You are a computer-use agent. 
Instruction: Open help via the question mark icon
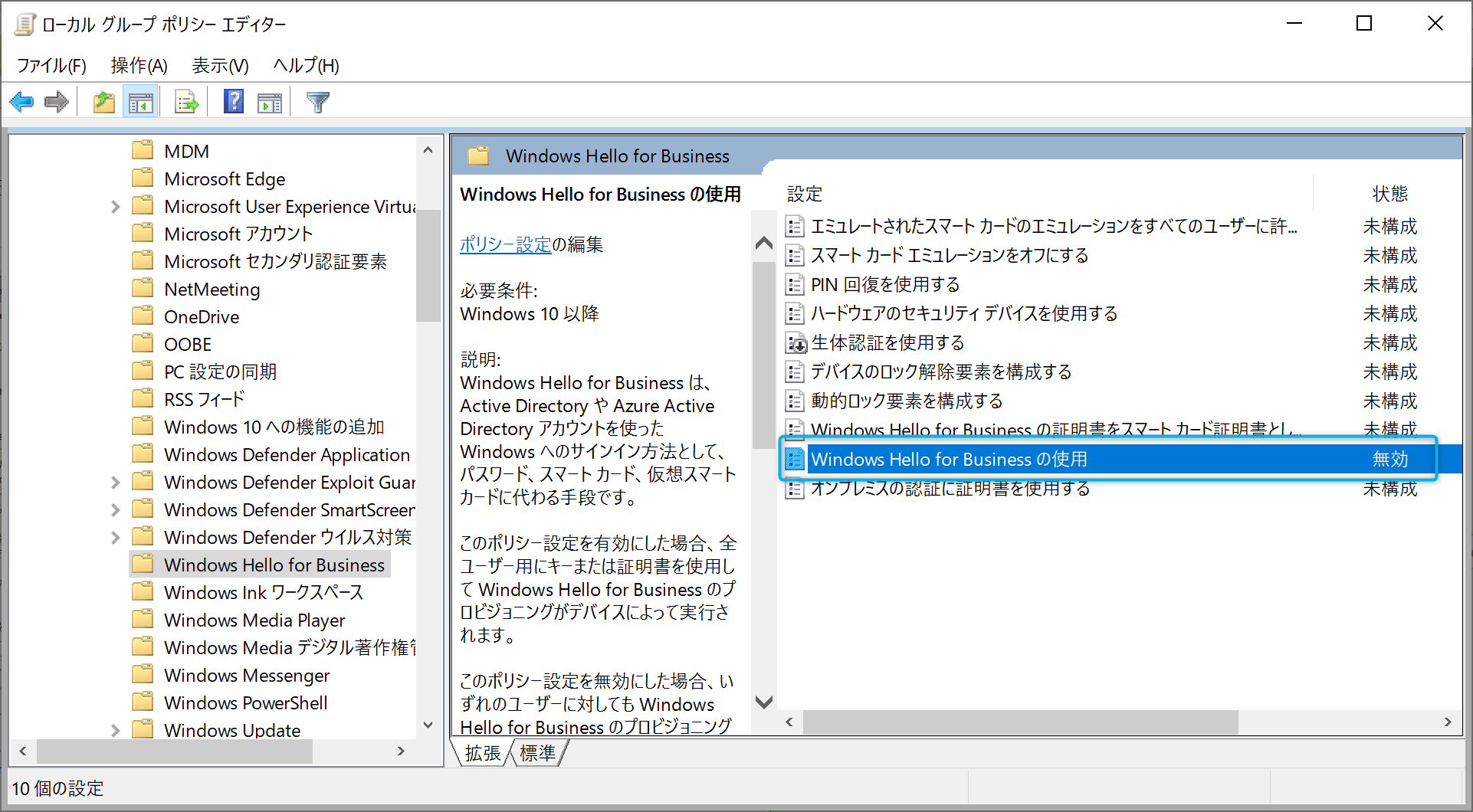pyautogui.click(x=232, y=101)
